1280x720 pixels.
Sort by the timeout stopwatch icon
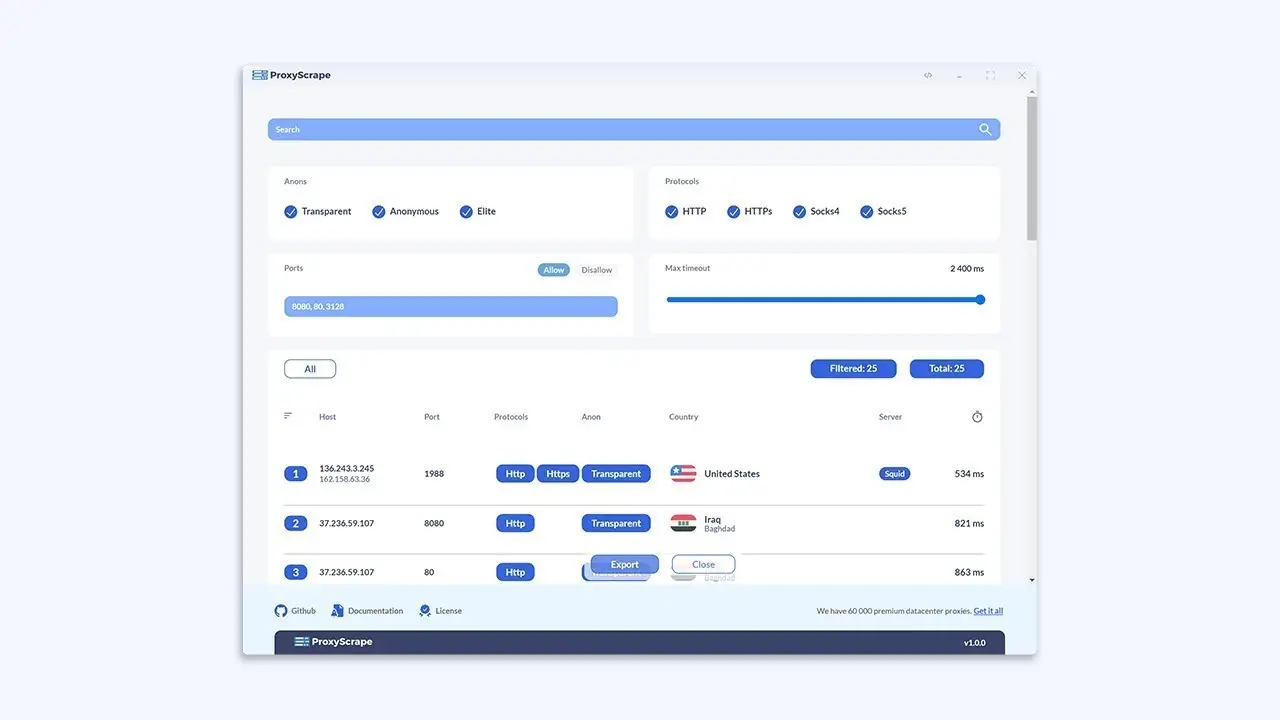977,417
